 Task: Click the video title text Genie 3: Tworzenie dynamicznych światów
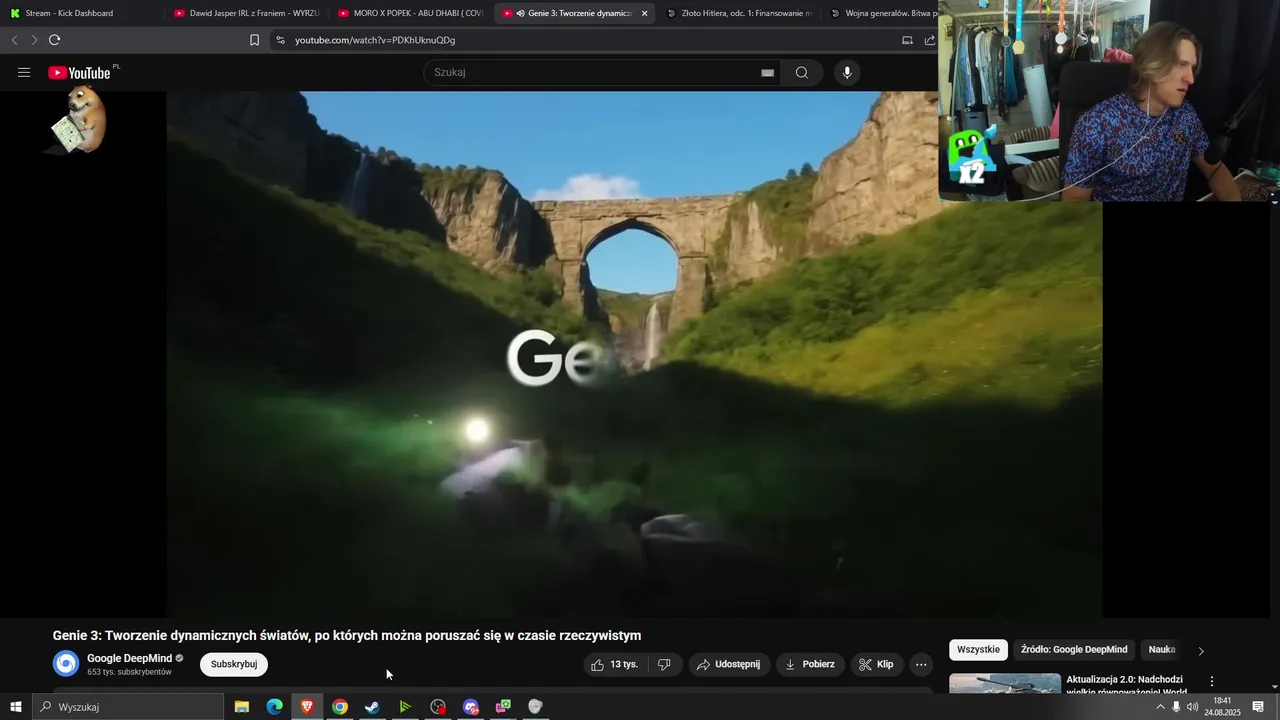click(347, 635)
